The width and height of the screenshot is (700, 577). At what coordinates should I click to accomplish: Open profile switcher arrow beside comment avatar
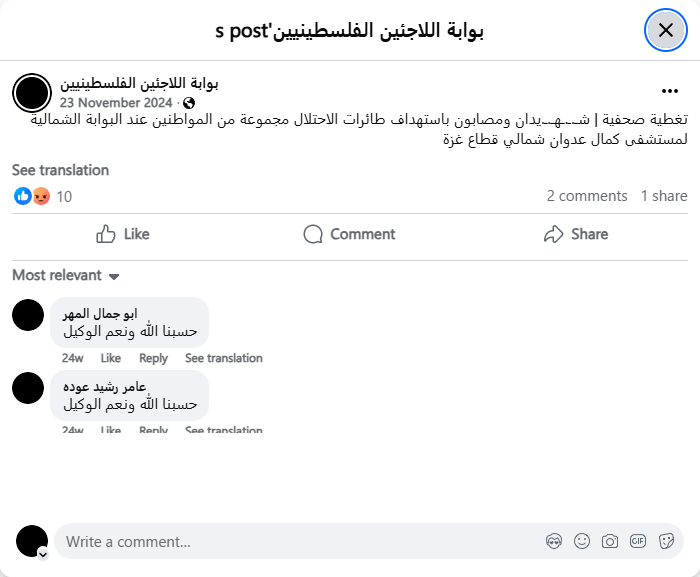tap(43, 553)
